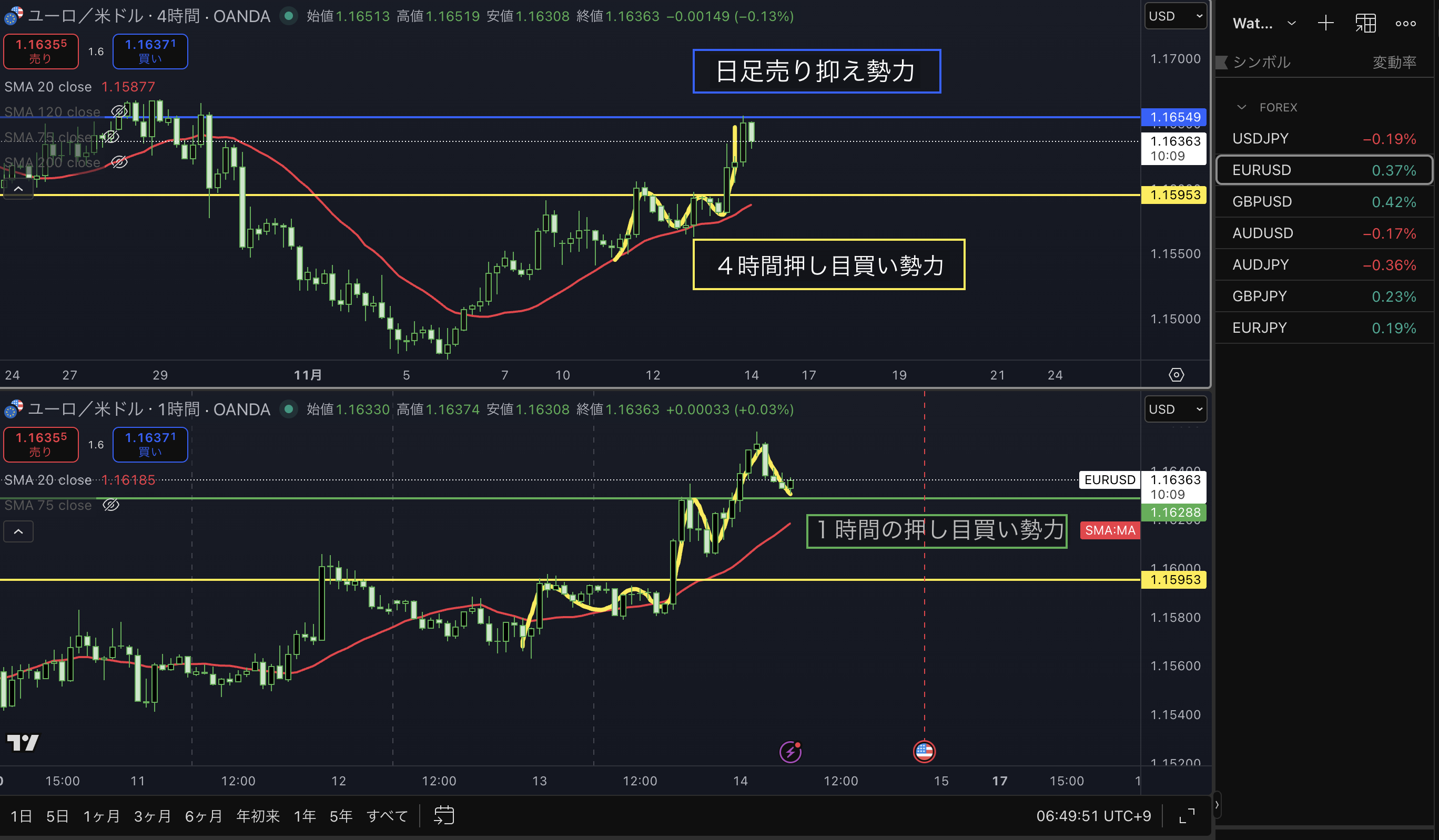Screen dimensions: 1439x840
Task: Click the red 売り button on the lower chart
Action: tap(41, 444)
